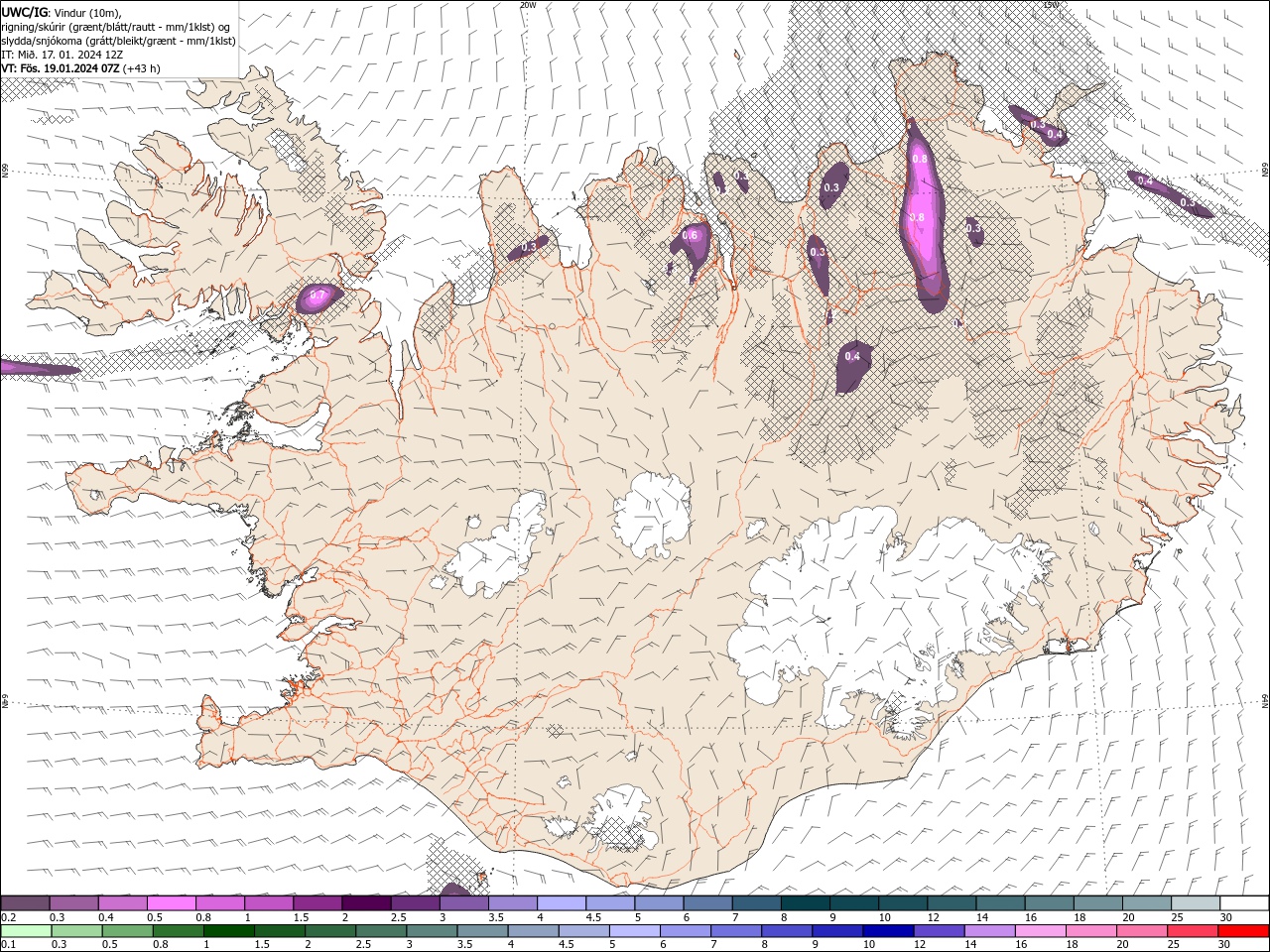
Task: Click the '0.4' number in the upper legend row
Action: point(106,917)
